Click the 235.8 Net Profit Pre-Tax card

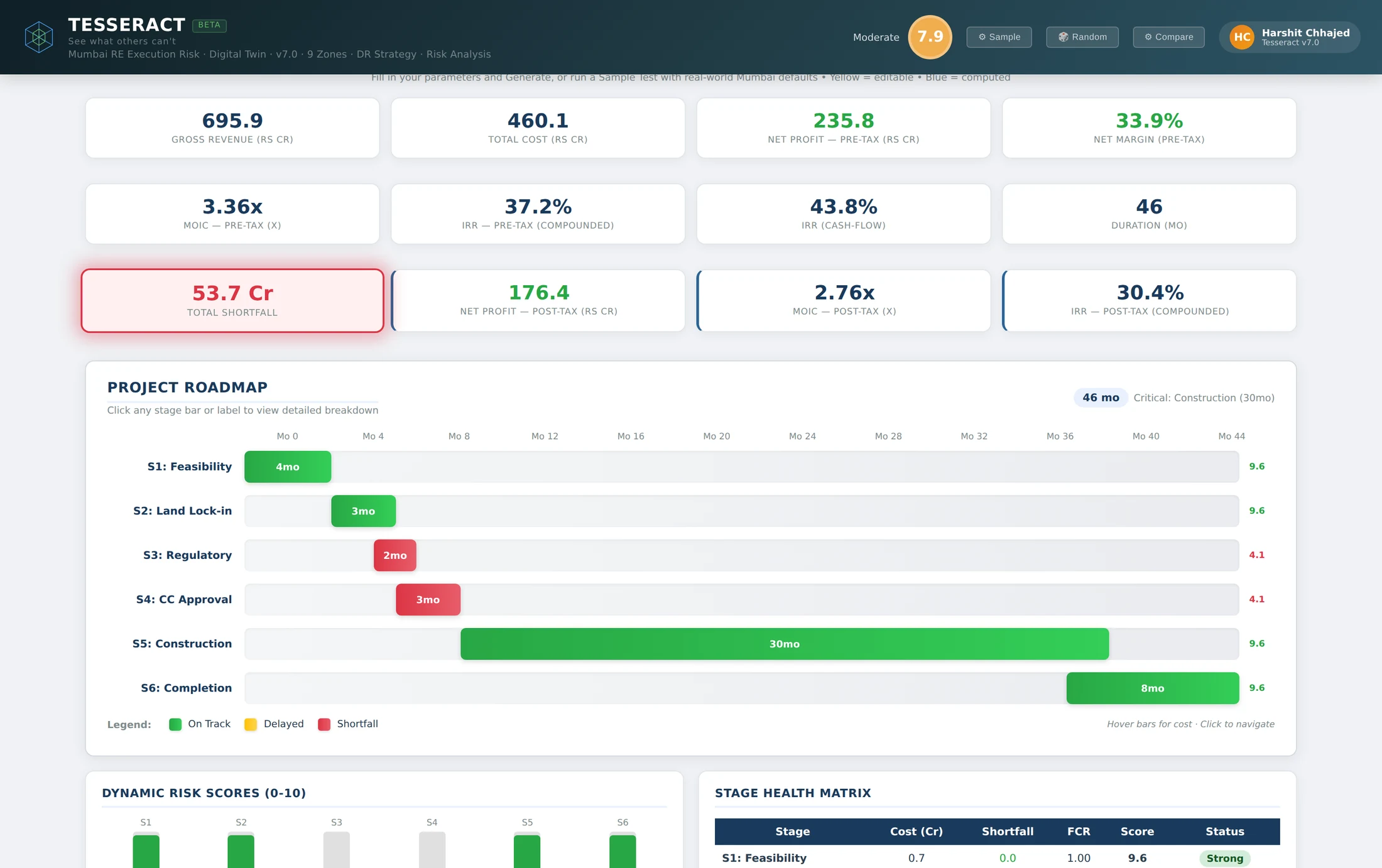pyautogui.click(x=844, y=128)
